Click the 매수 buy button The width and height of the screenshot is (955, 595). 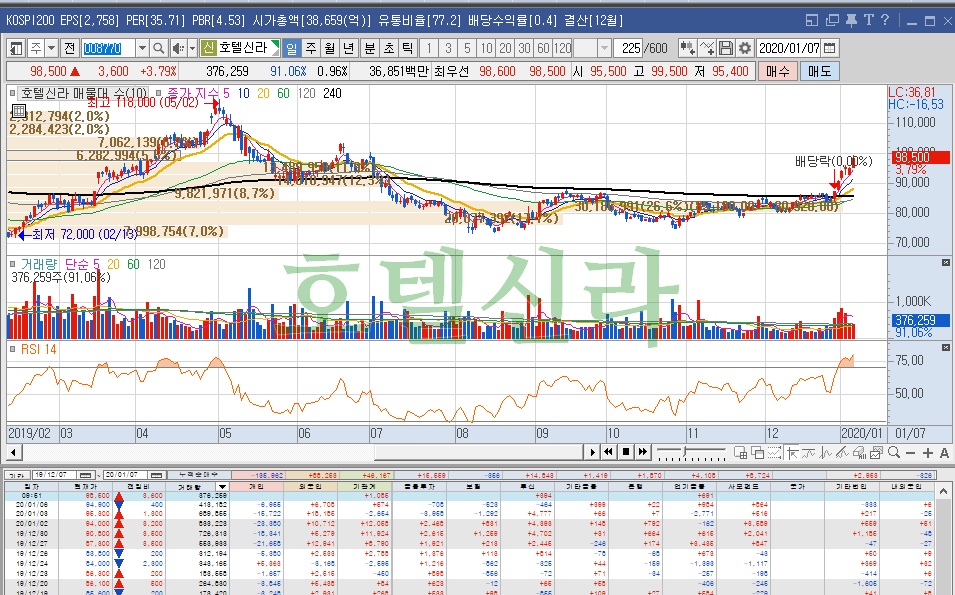(777, 71)
